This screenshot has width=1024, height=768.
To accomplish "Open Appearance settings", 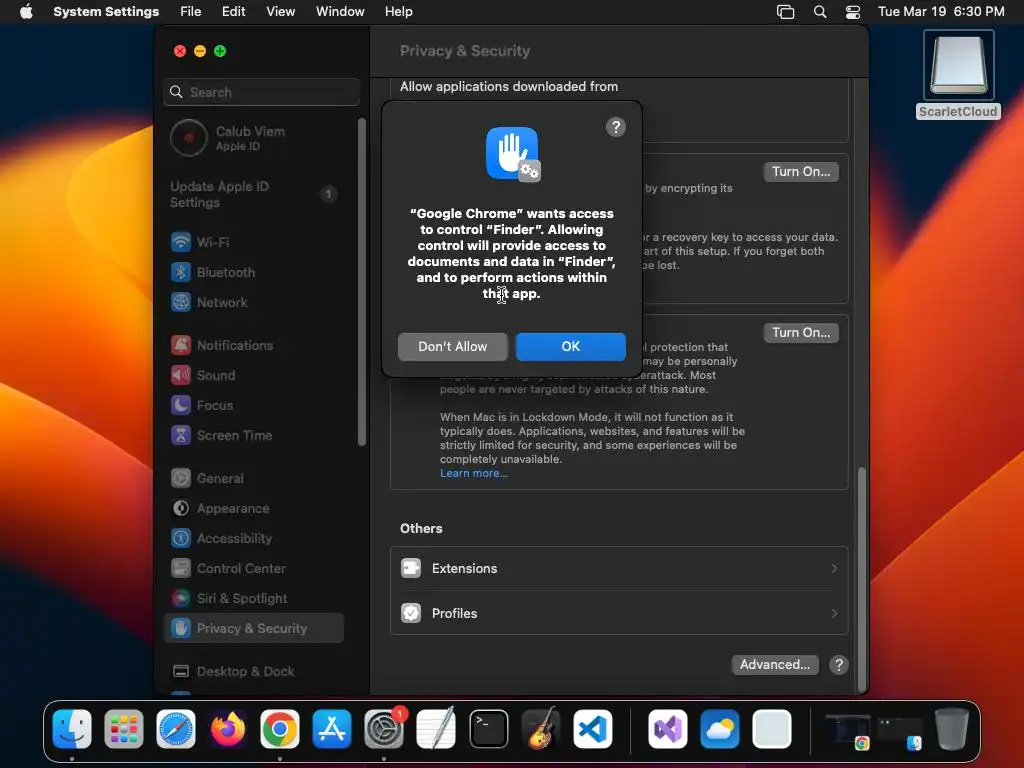I will click(254, 509).
